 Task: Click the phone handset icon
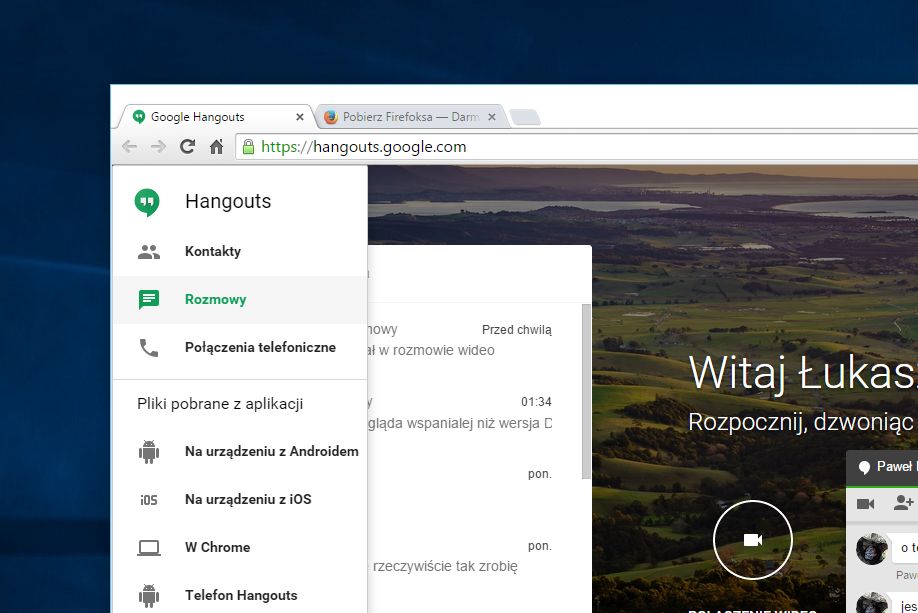149,348
